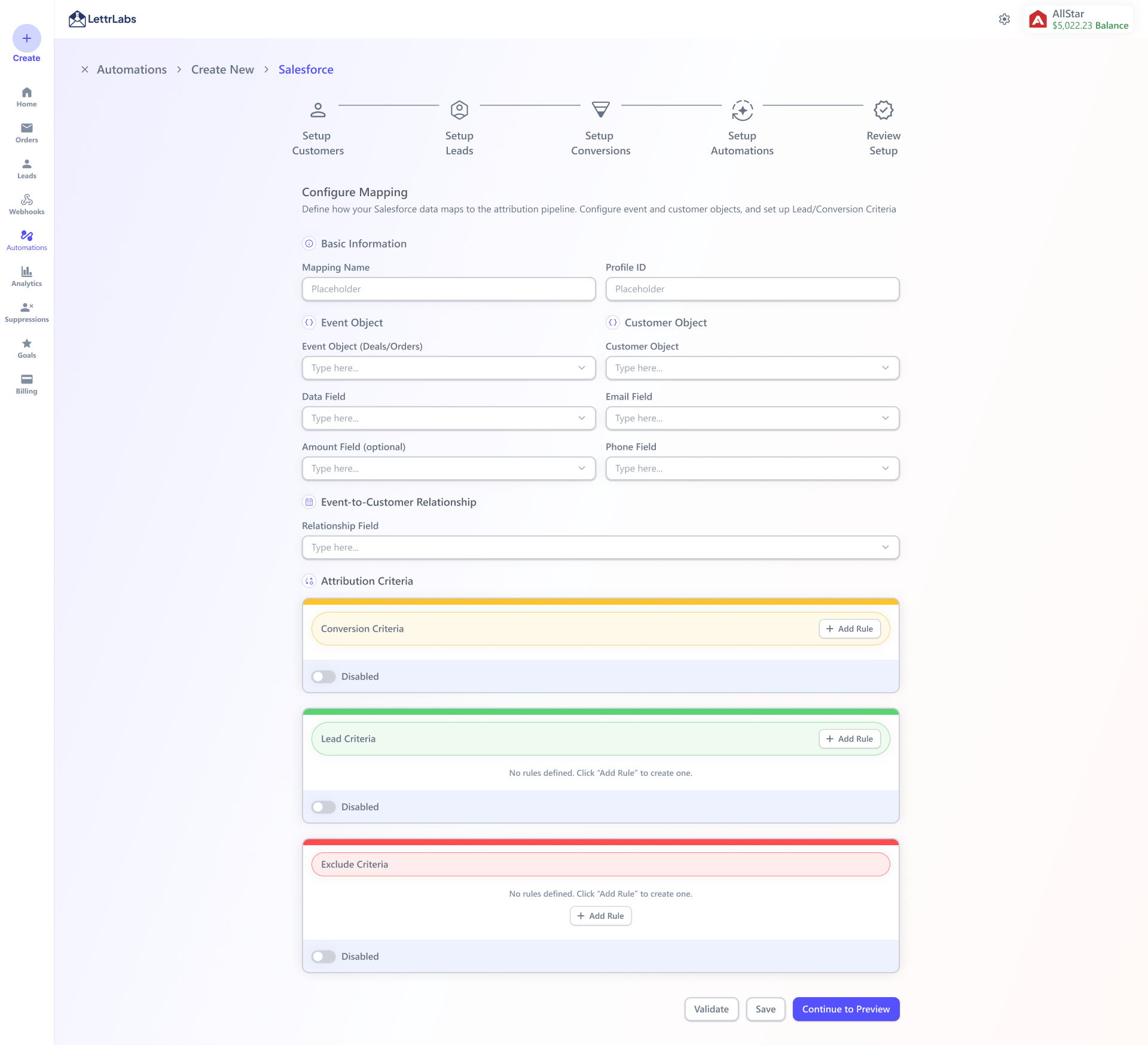
Task: Expand the Email Field dropdown
Action: point(752,418)
